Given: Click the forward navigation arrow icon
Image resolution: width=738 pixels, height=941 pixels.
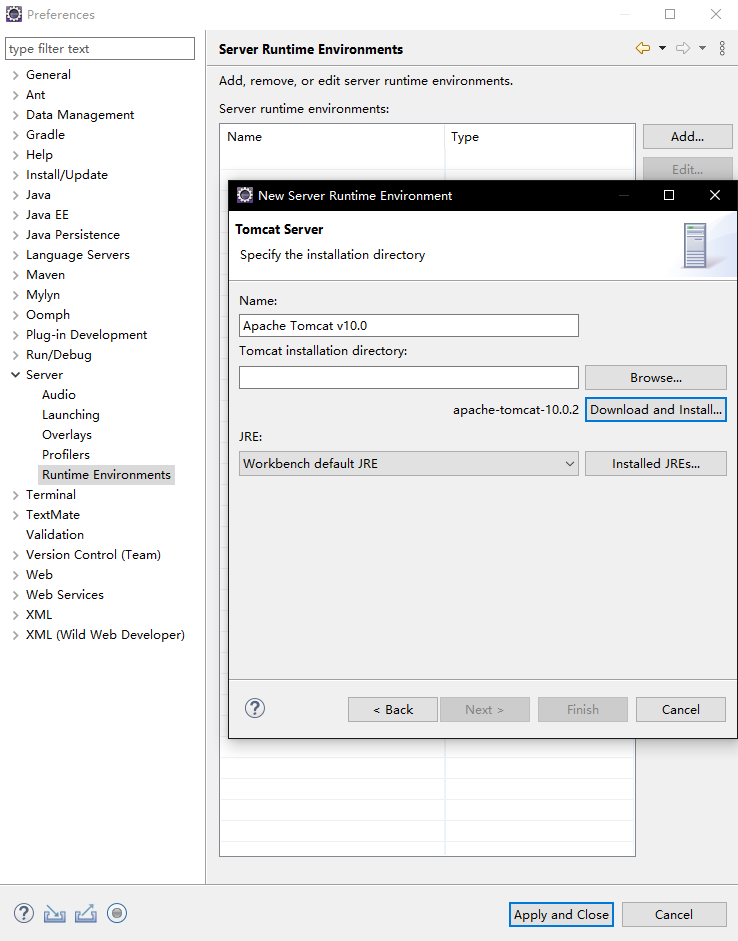Looking at the screenshot, I should (683, 48).
